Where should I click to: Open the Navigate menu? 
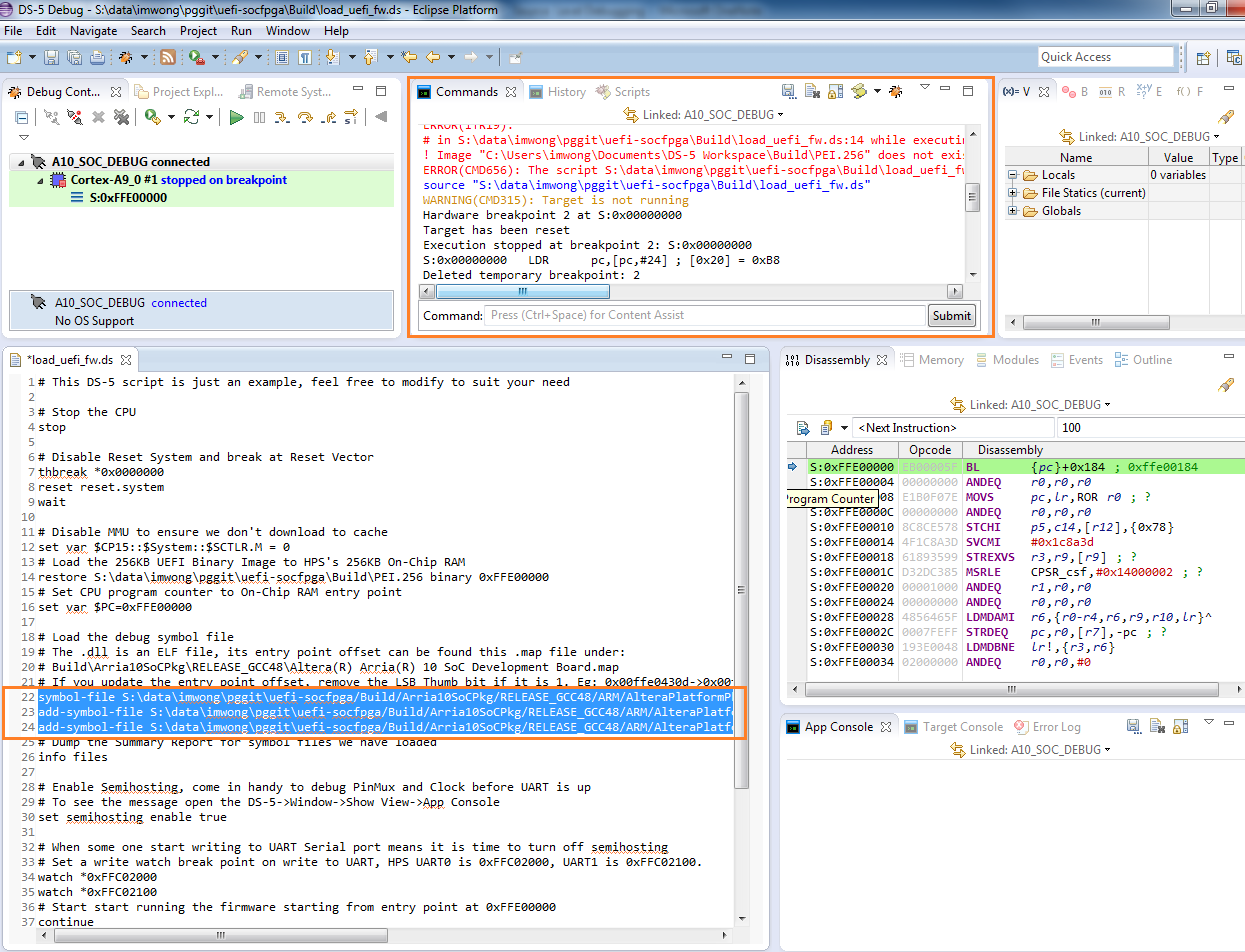click(x=93, y=31)
